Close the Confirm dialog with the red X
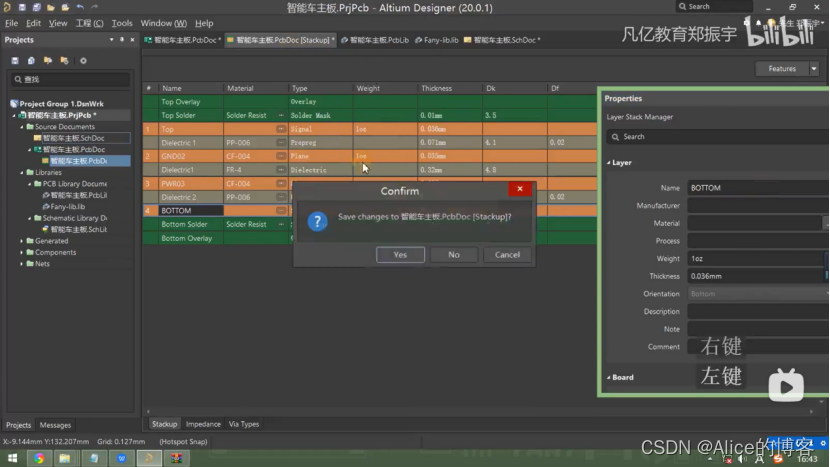Image resolution: width=830 pixels, height=467 pixels. 520,188
